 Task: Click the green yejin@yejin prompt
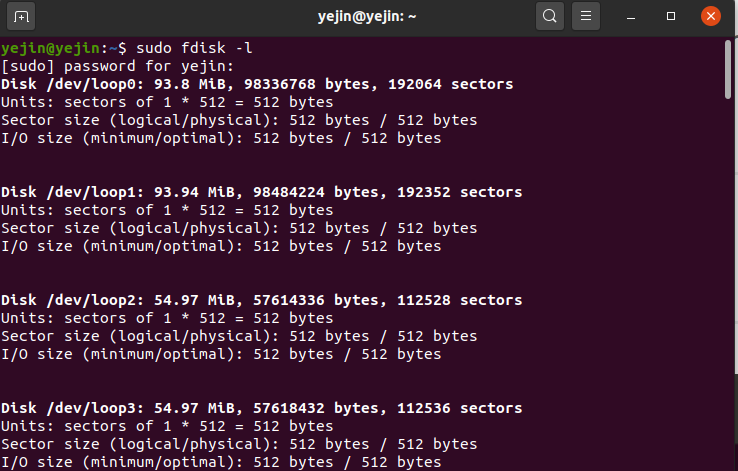click(50, 48)
